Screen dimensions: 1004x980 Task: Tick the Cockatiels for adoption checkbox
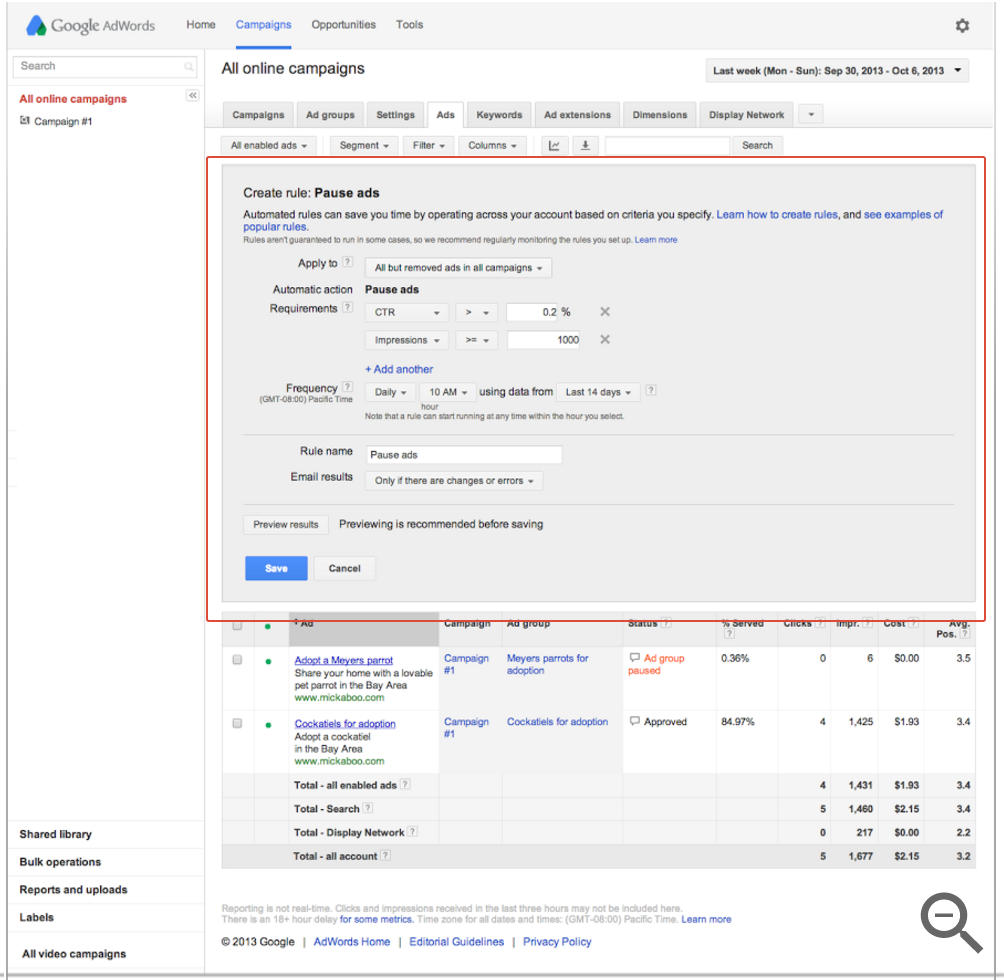coord(237,723)
